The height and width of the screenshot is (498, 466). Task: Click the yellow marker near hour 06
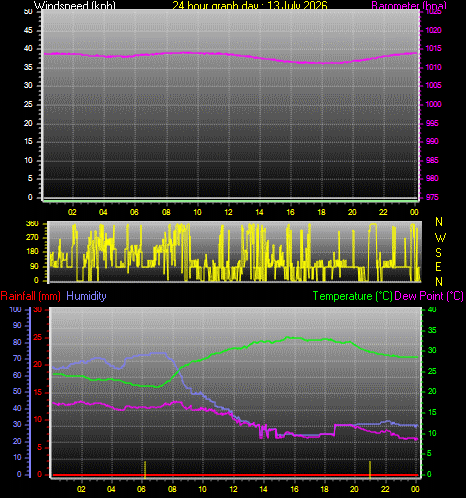[x=145, y=469]
